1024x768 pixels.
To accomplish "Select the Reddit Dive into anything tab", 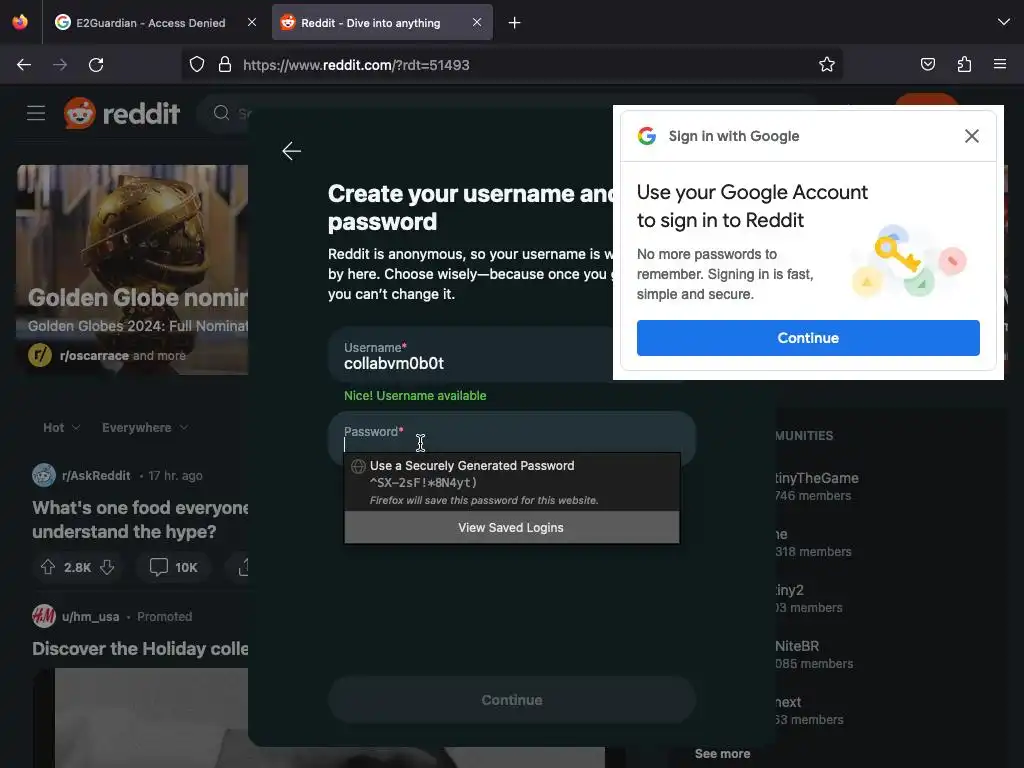I will (x=382, y=23).
